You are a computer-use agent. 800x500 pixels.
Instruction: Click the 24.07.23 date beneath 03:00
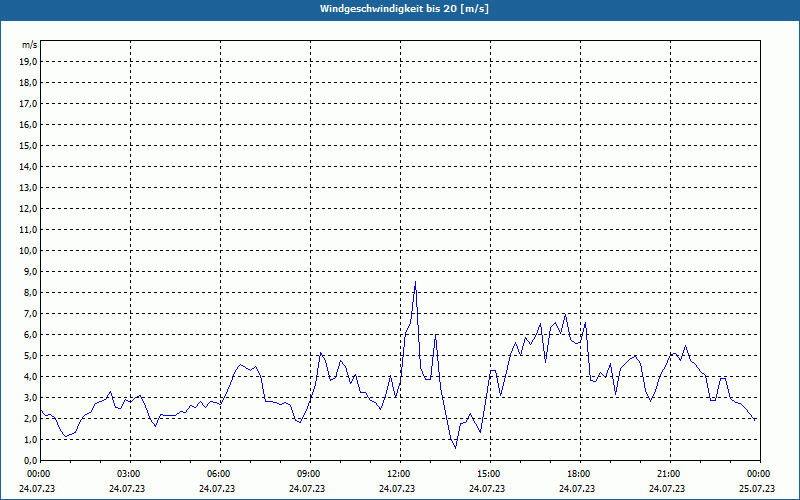(127, 489)
